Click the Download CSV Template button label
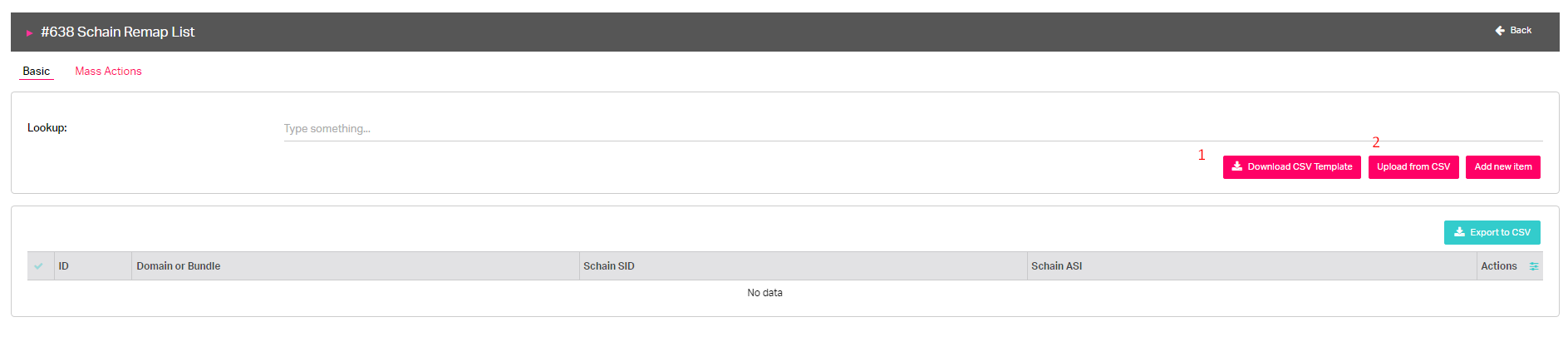 [1300, 167]
